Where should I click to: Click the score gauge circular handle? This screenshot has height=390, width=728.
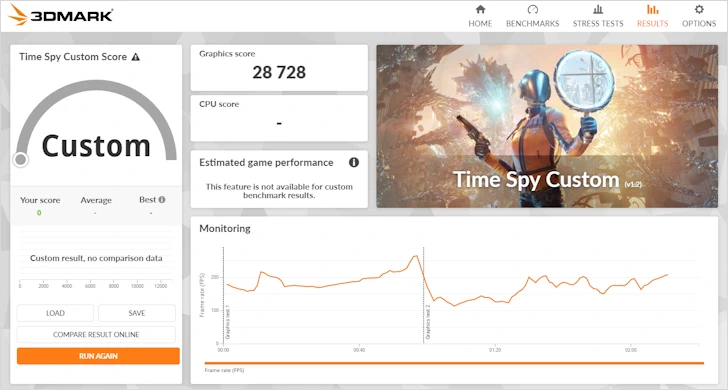click(x=20, y=160)
